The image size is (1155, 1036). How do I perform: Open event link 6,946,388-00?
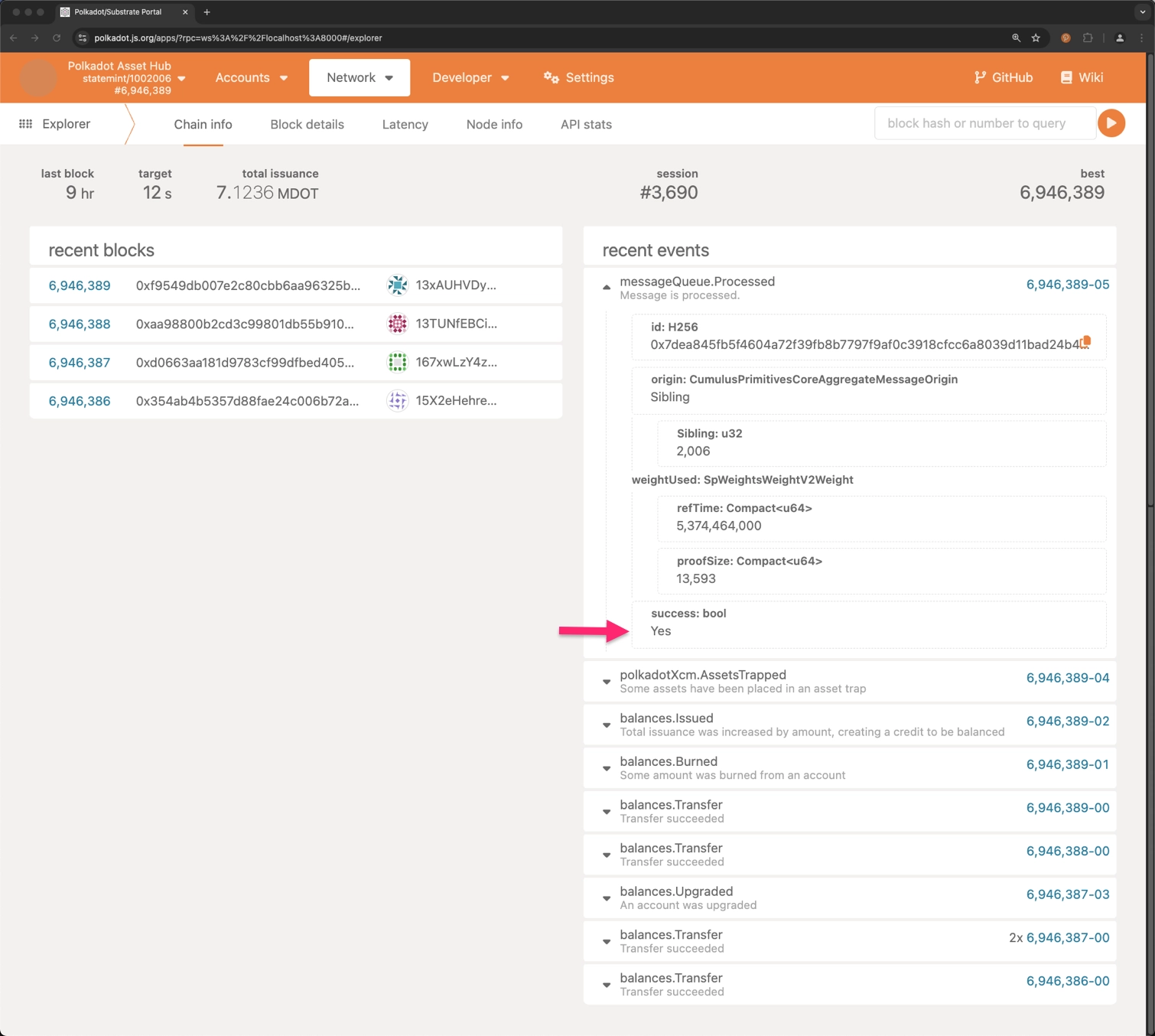[1067, 851]
